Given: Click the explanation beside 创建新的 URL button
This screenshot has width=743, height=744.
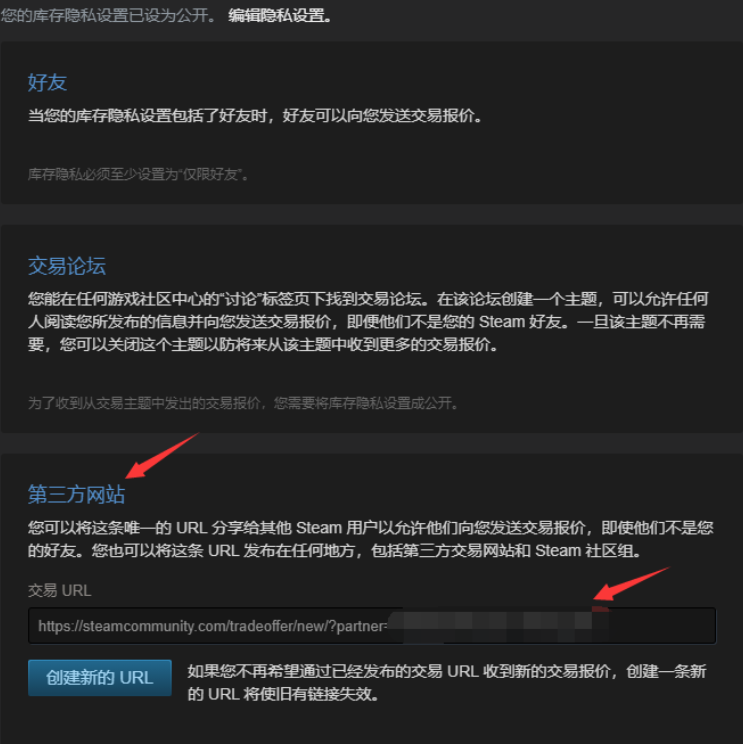Looking at the screenshot, I should (446, 682).
